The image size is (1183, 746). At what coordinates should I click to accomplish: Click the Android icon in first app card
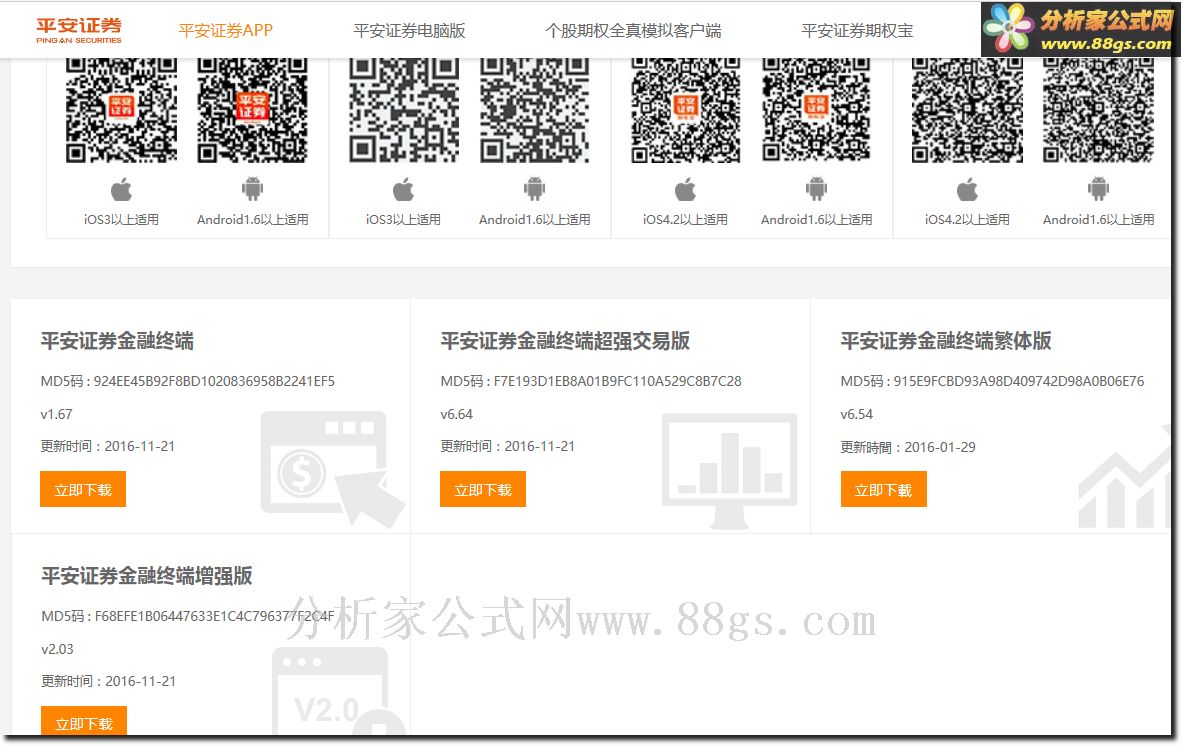pos(253,189)
